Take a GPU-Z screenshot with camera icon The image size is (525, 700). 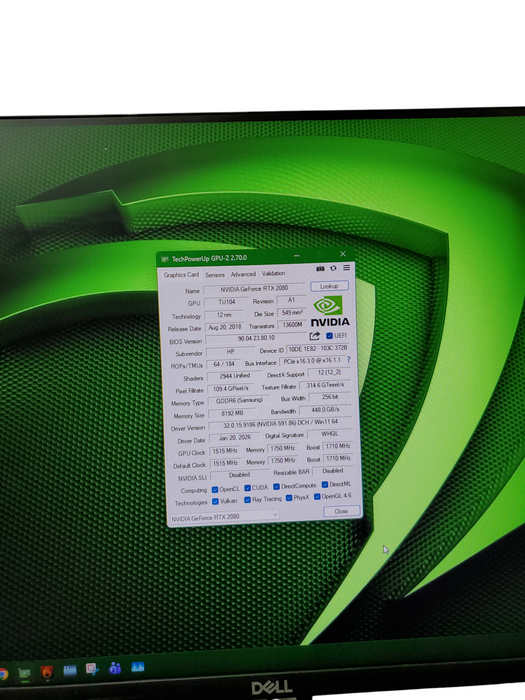pos(320,268)
